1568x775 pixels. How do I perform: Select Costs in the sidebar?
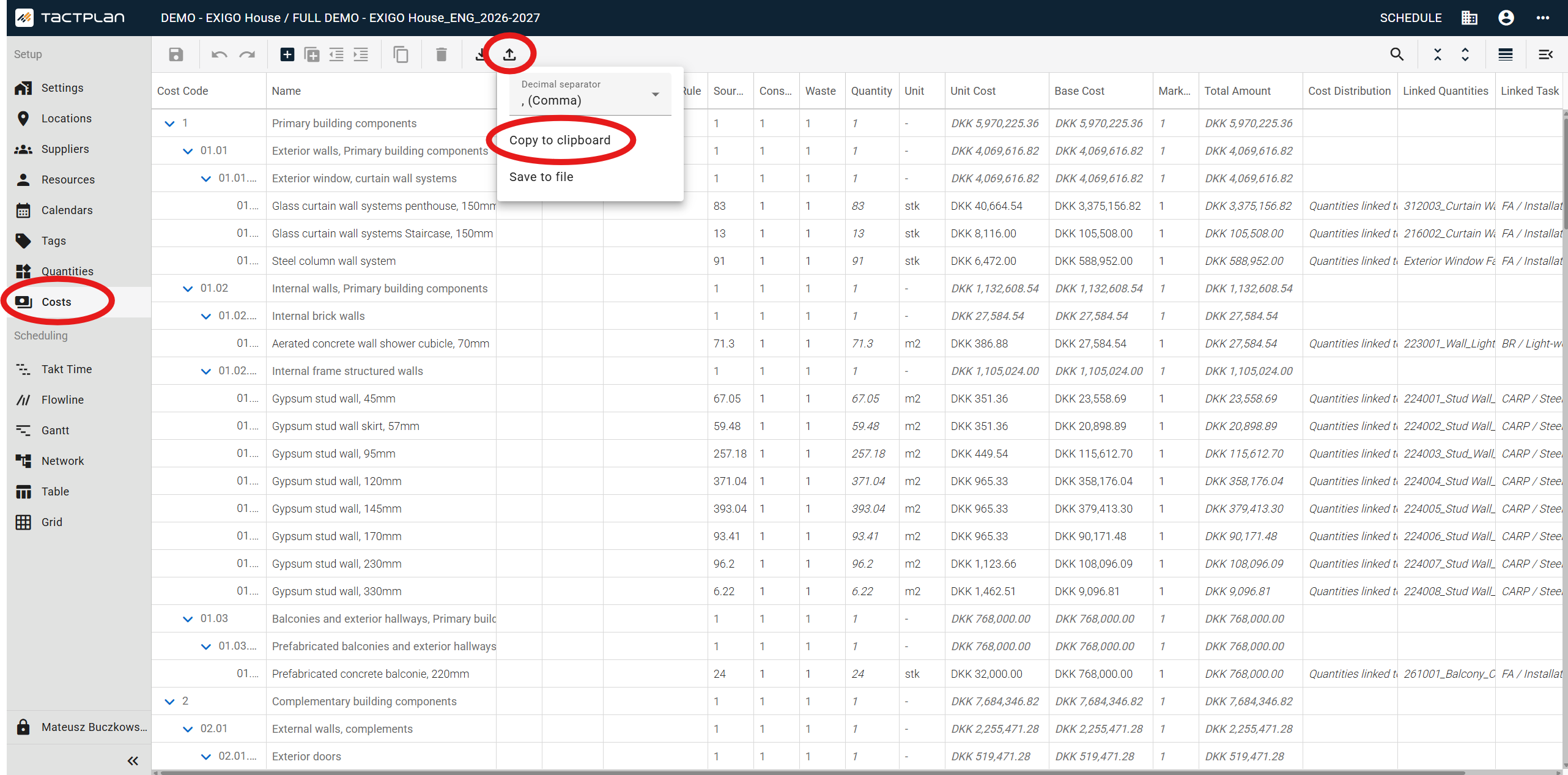coord(79,302)
